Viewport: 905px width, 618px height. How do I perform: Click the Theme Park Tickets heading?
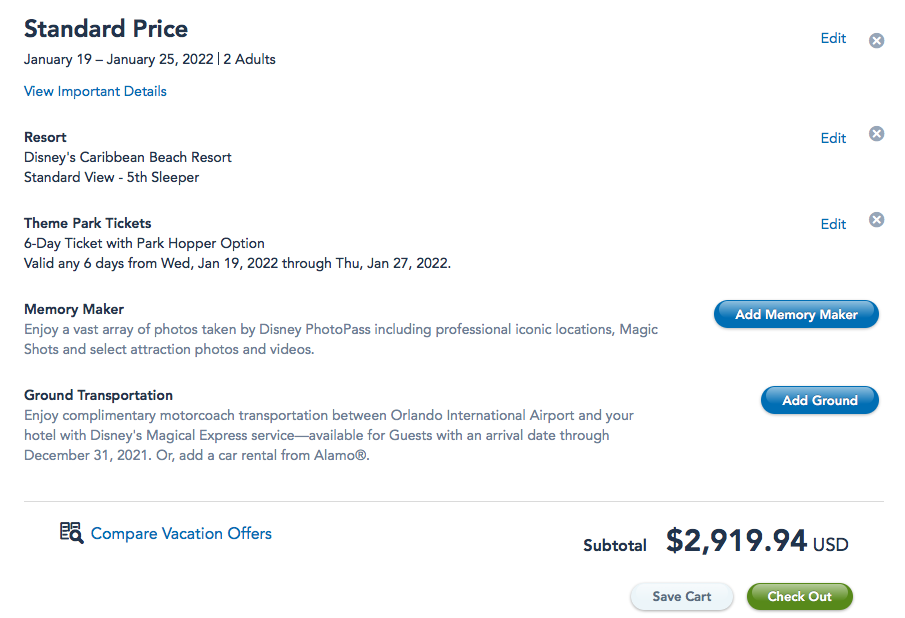(88, 223)
